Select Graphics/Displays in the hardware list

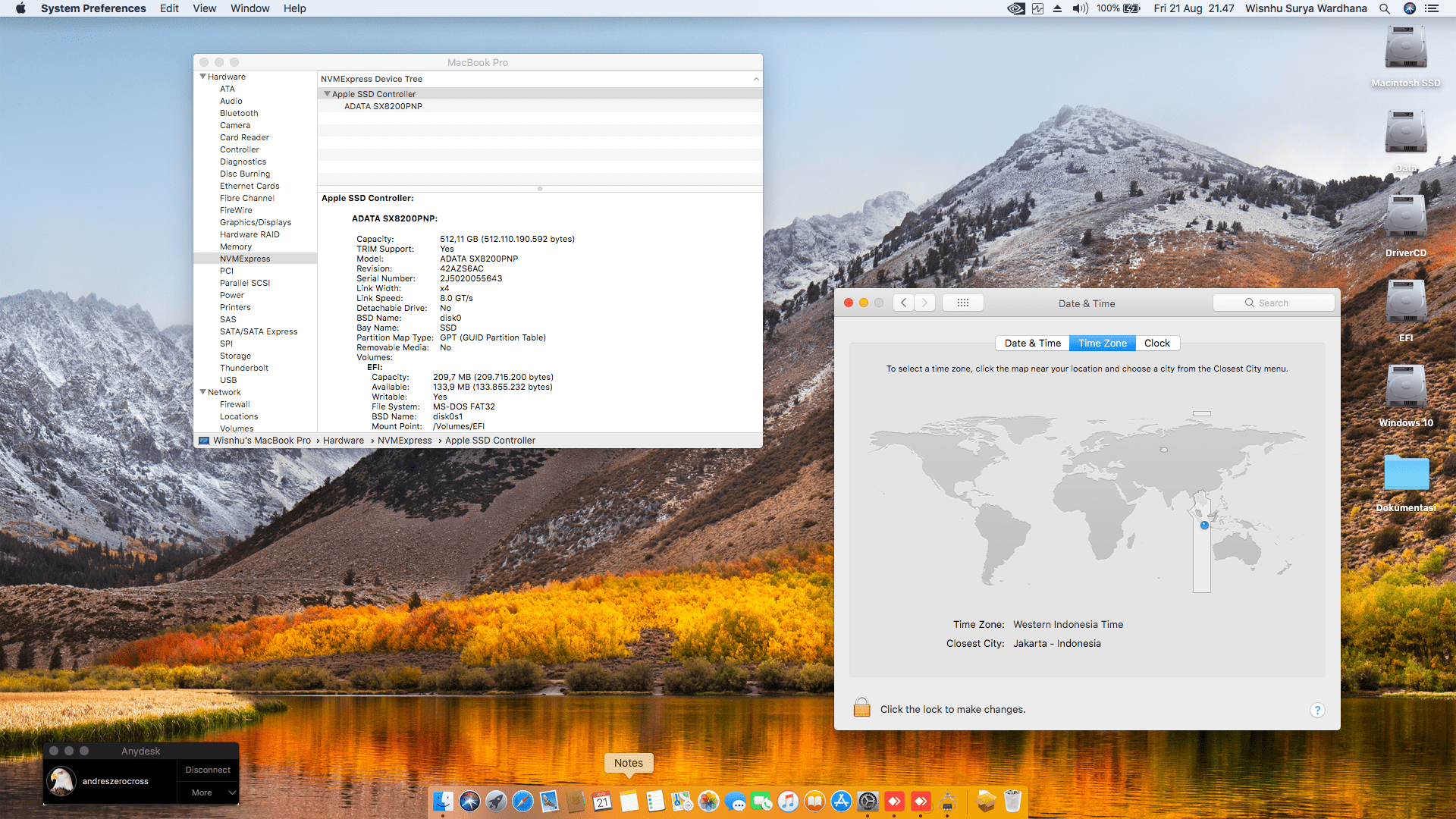256,222
